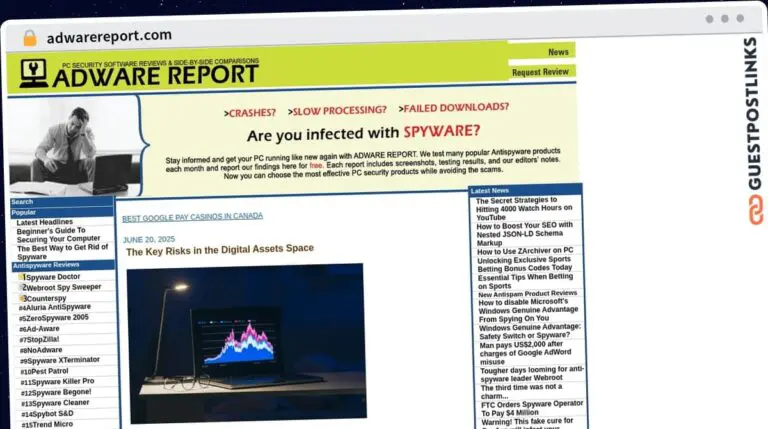This screenshot has width=768, height=429.
Task: Click the >CRASHES? banner text
Action: (250, 113)
